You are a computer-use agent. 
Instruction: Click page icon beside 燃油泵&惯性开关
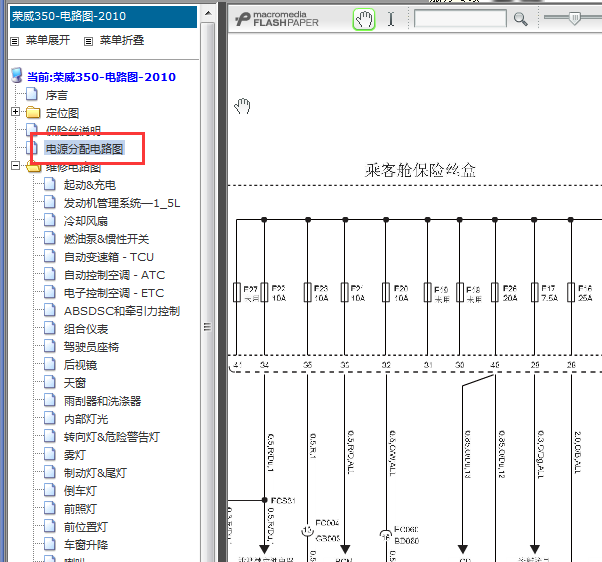50,238
